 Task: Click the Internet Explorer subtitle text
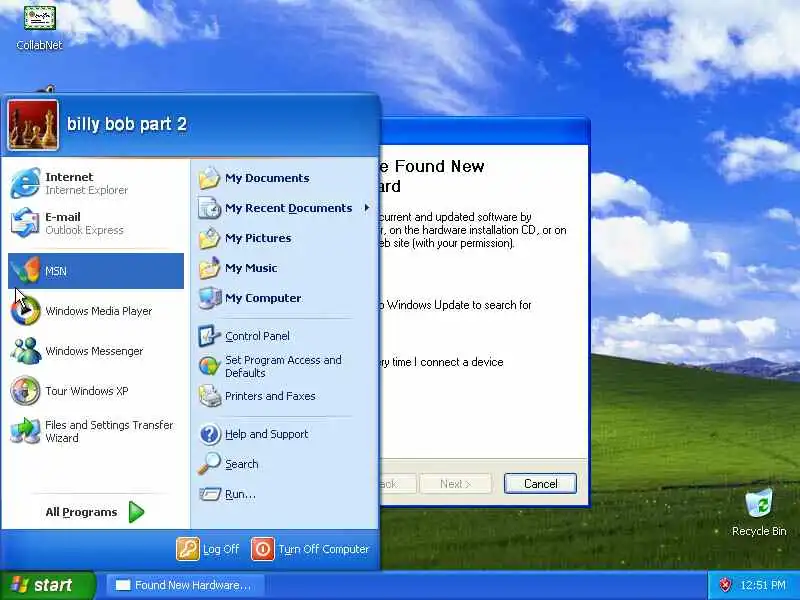(x=87, y=190)
